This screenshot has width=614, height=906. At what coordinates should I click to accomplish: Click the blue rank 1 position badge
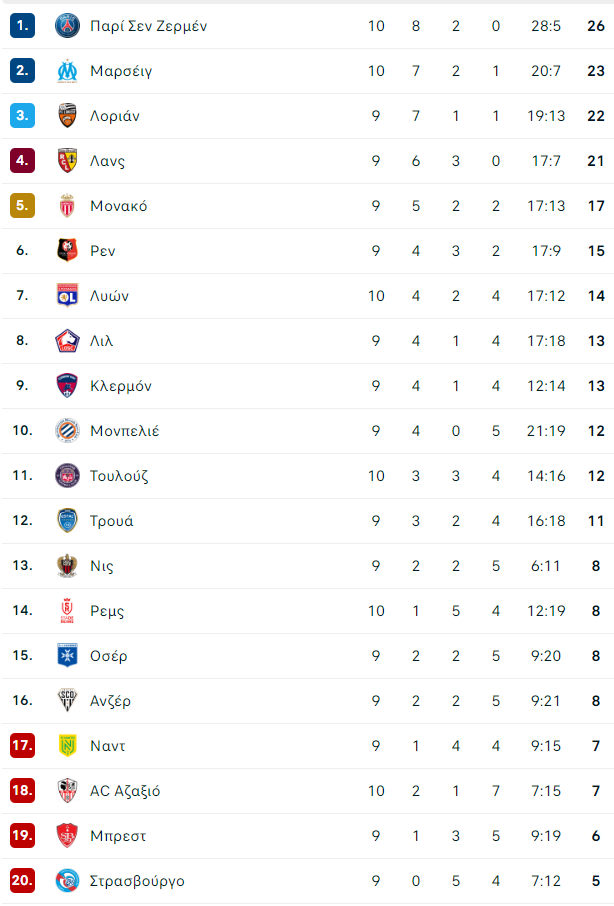pos(23,26)
